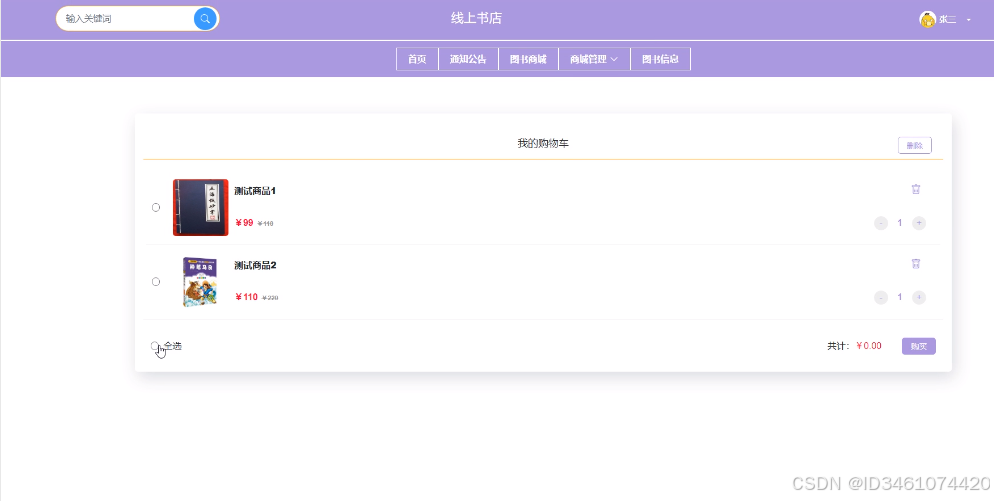
Task: Increase quantity of 测试商品2 with plus
Action: pos(919,297)
